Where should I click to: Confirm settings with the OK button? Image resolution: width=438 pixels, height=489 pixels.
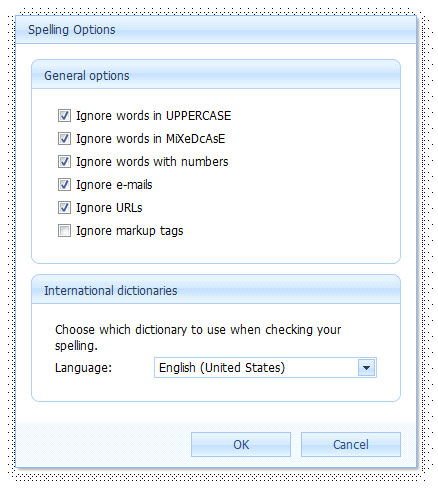point(241,445)
